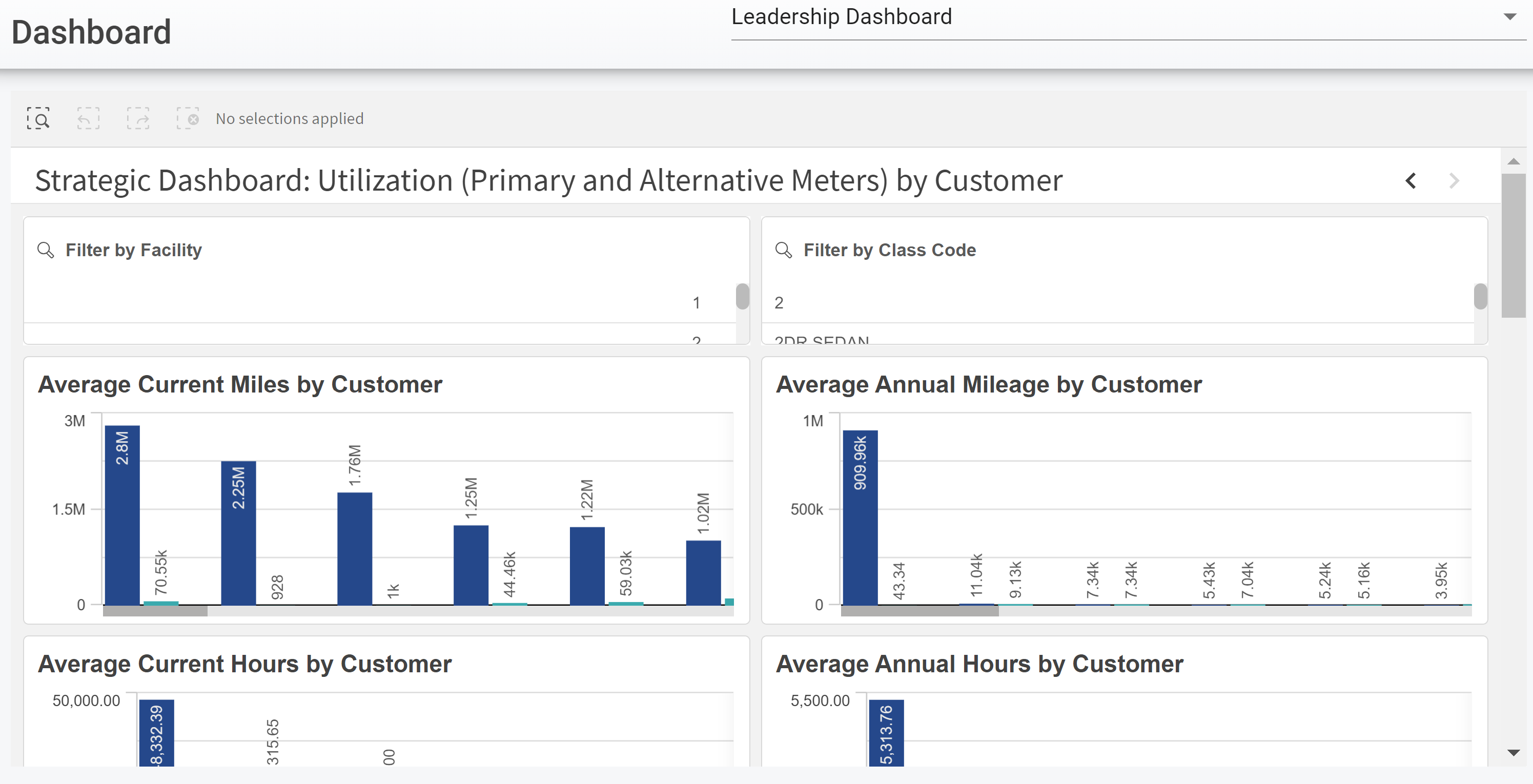This screenshot has height=784, width=1533.
Task: Open the smart search selections tool
Action: point(38,118)
